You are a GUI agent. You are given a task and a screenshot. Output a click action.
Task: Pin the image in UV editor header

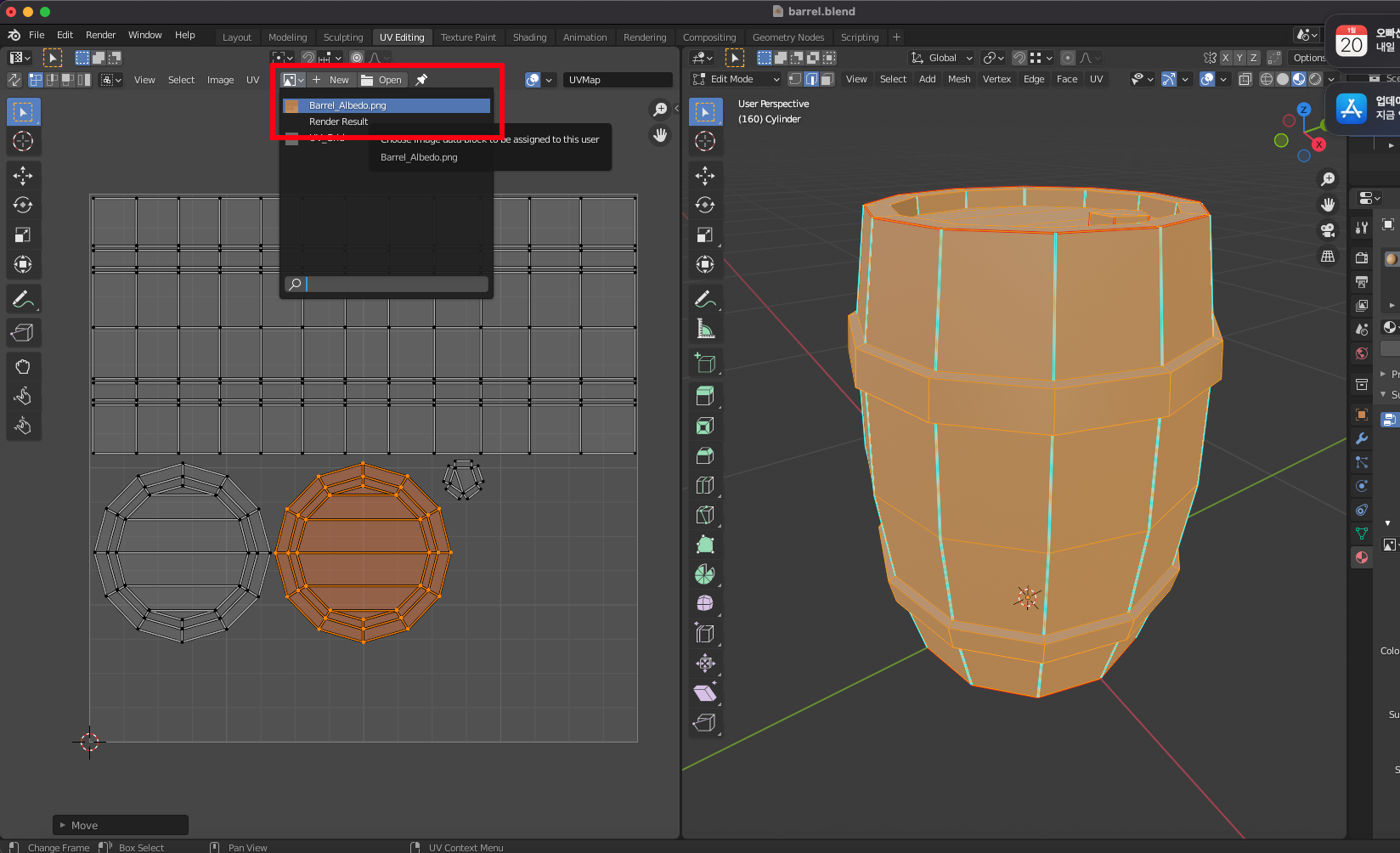(x=421, y=80)
